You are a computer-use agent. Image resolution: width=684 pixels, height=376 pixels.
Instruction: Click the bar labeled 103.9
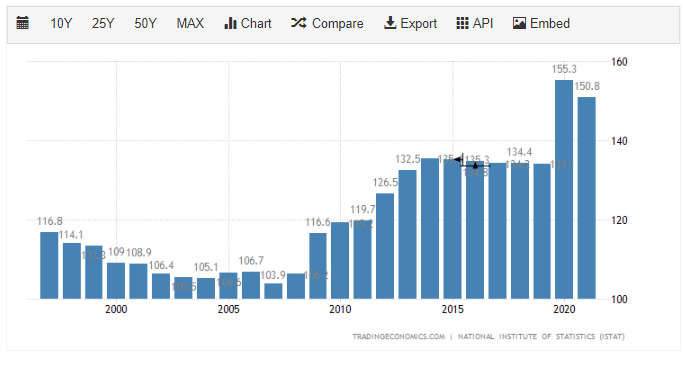point(273,291)
